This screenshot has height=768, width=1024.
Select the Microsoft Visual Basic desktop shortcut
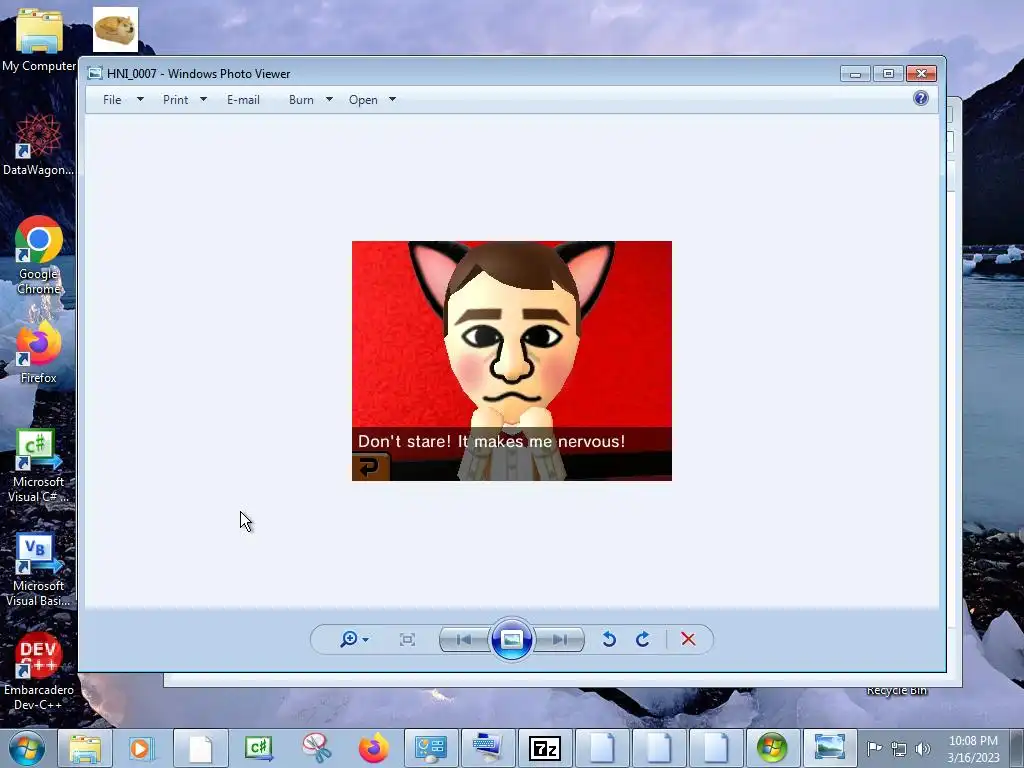[39, 571]
